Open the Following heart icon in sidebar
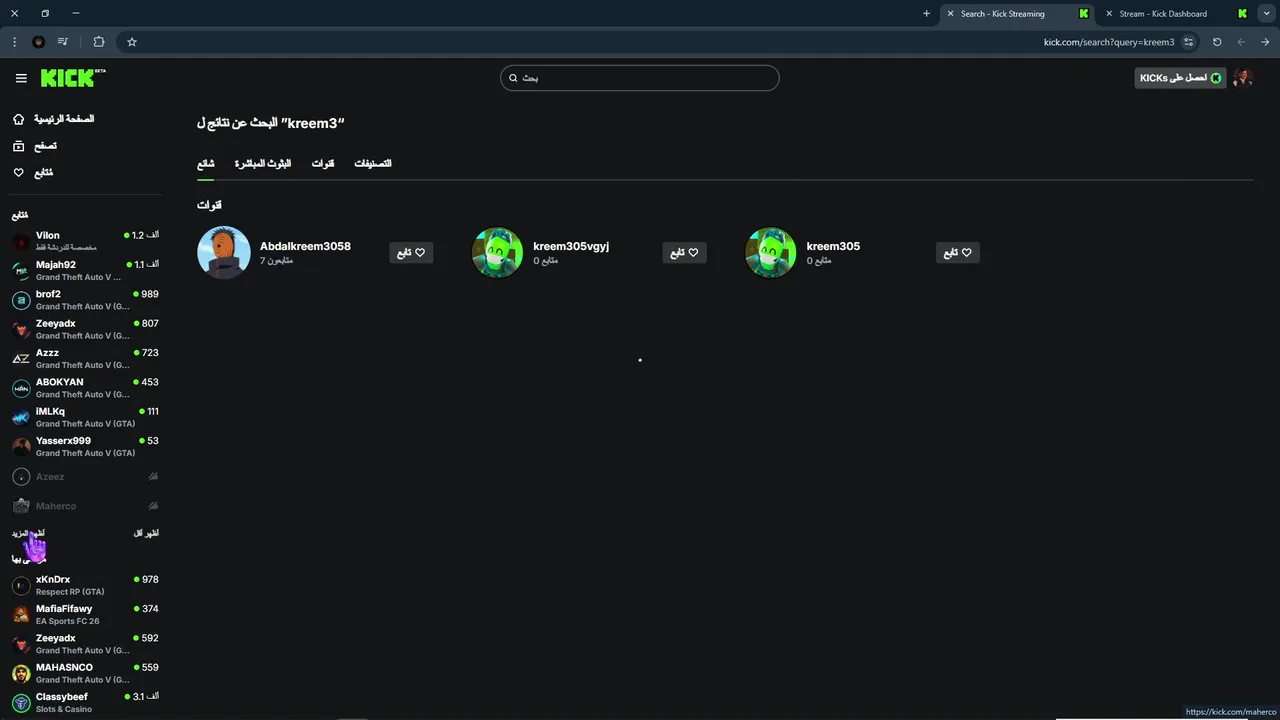This screenshot has width=1280, height=720. pyautogui.click(x=18, y=173)
